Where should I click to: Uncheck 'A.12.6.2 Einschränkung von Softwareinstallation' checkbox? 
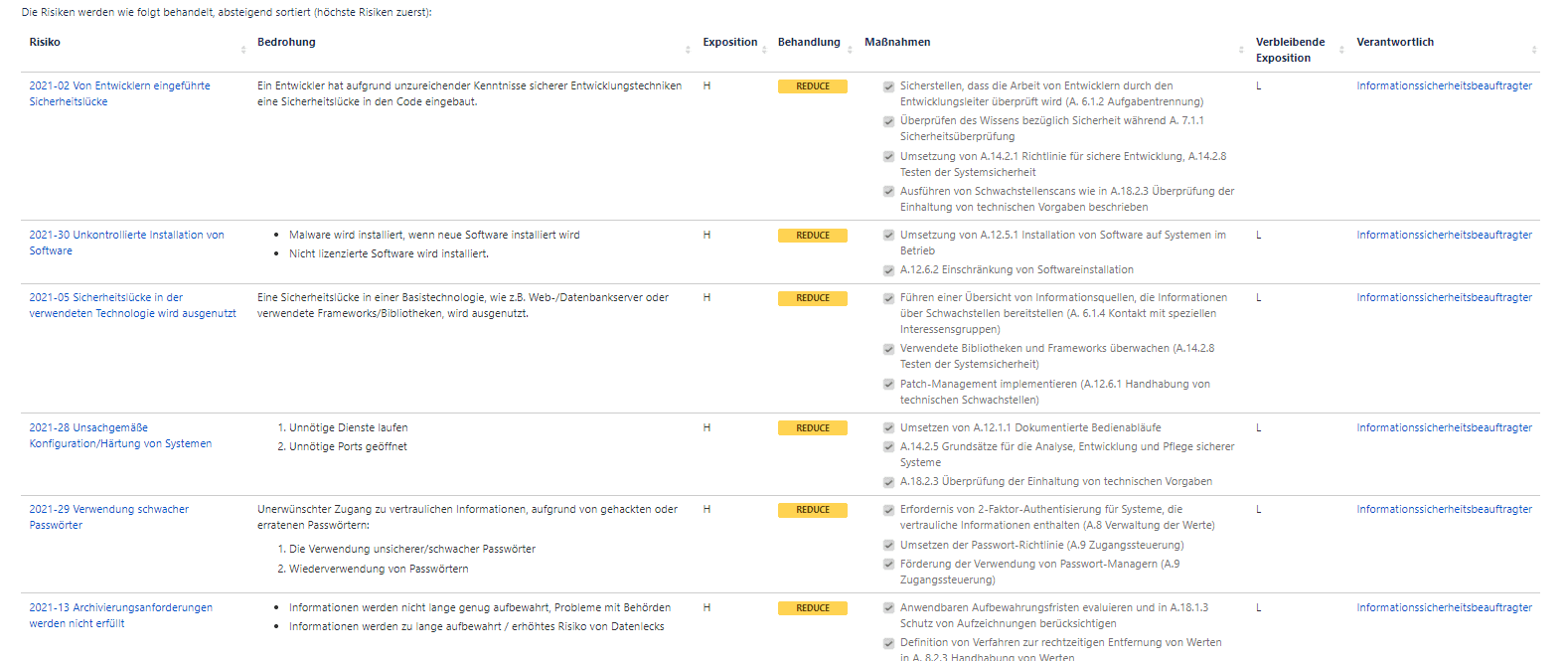pyautogui.click(x=888, y=270)
